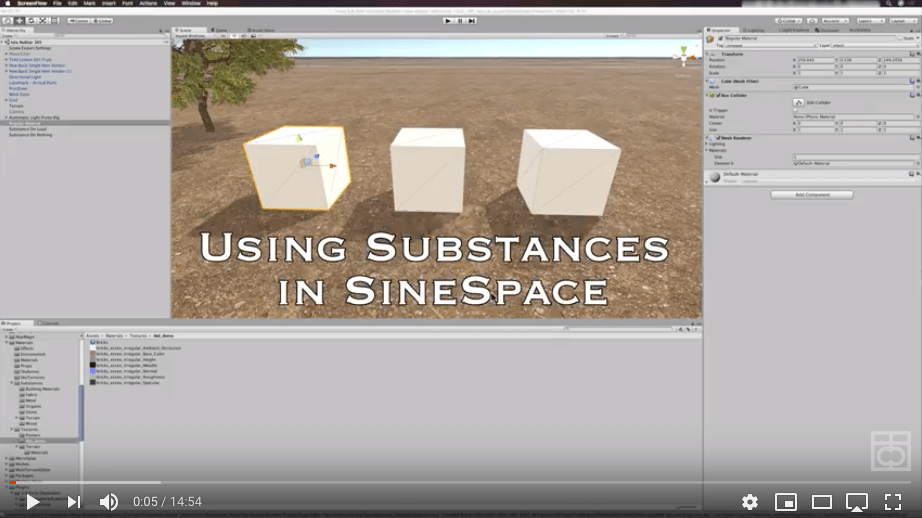Screen dimensions: 922x518
Task: Mute the video volume speaker icon
Action: [x=109, y=502]
